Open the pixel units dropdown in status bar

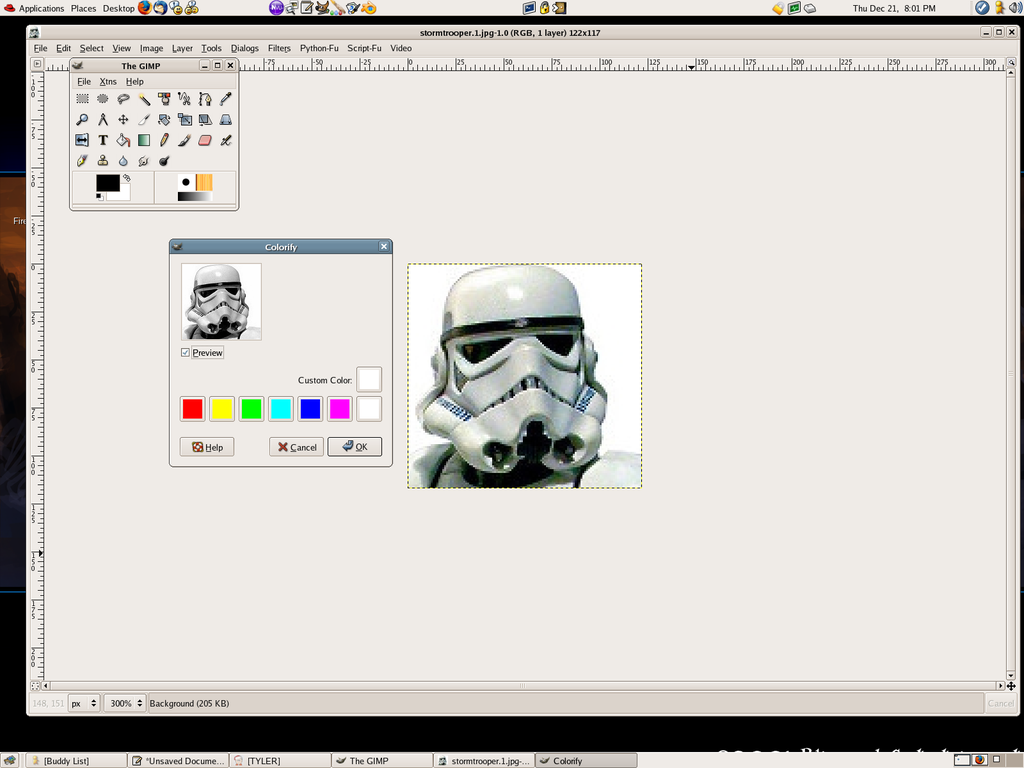tap(84, 702)
